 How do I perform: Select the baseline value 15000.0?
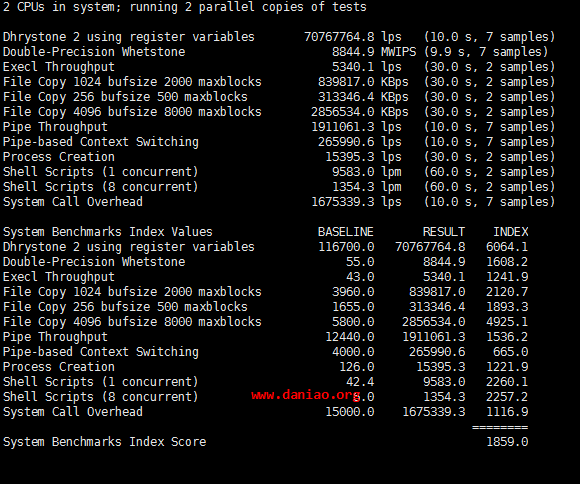tap(350, 412)
